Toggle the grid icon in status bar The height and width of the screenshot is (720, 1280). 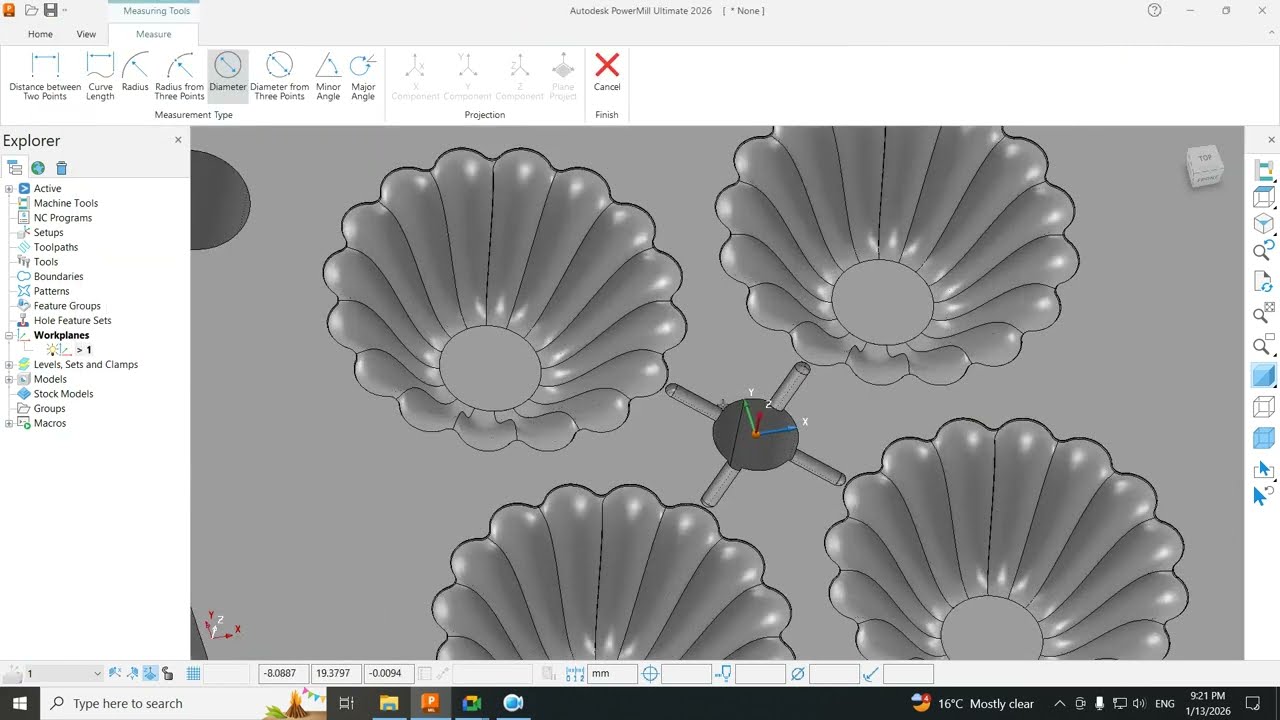(194, 673)
